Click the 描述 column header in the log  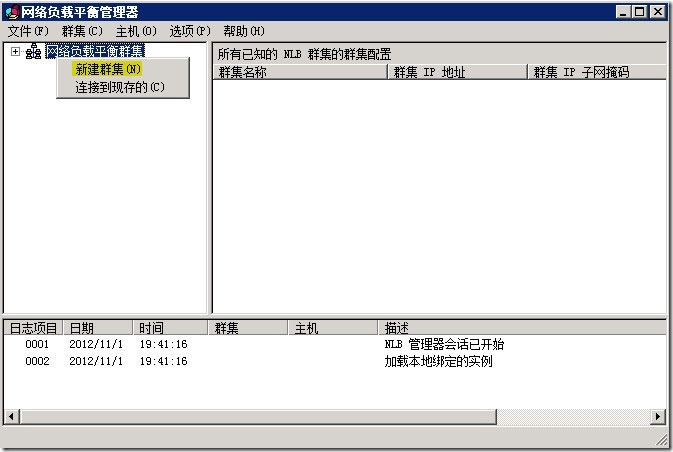point(520,328)
